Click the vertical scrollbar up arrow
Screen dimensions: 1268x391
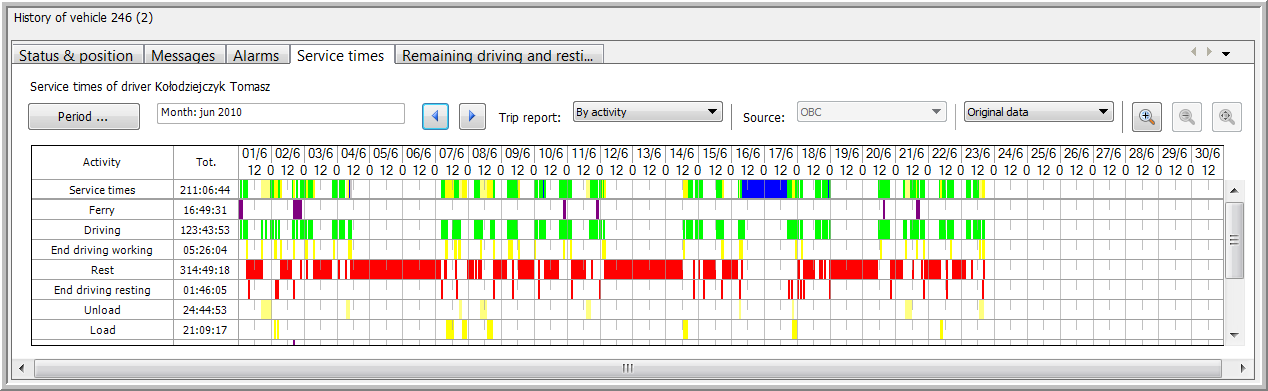click(x=1234, y=189)
